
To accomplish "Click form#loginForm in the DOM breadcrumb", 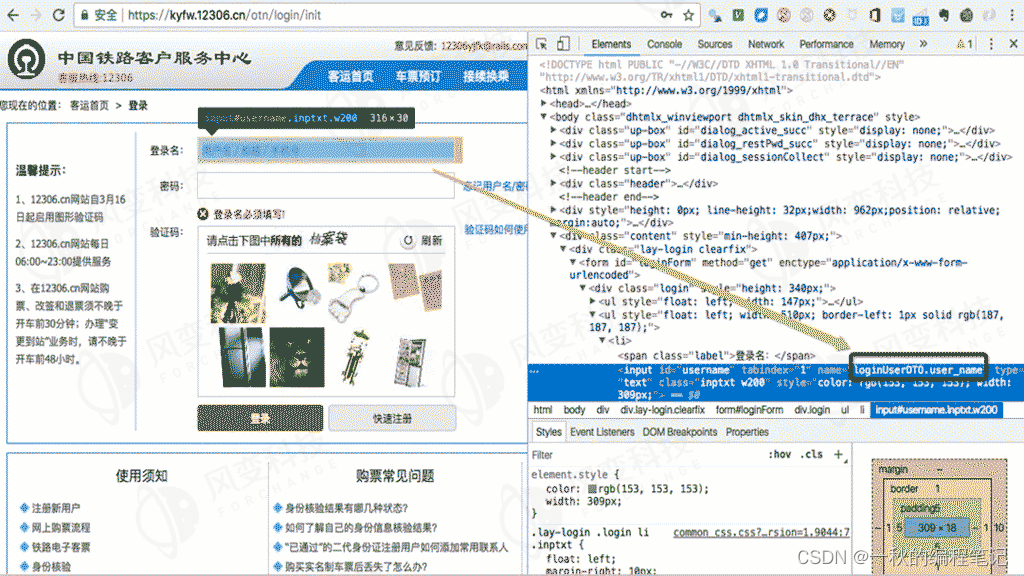I will coord(749,409).
